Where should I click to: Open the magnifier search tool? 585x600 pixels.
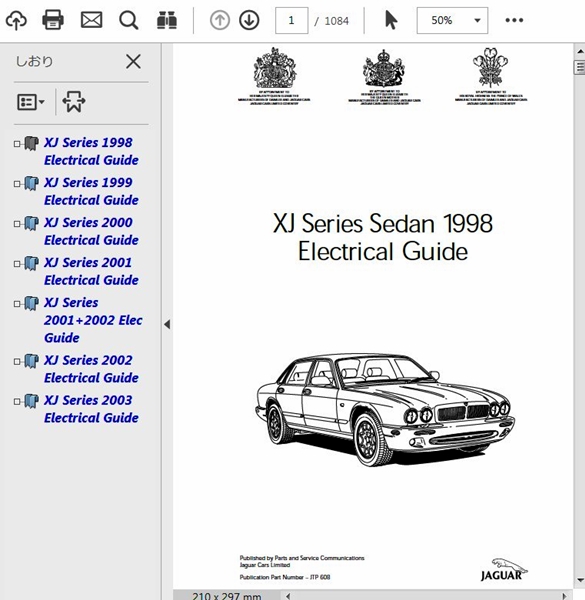(x=129, y=20)
